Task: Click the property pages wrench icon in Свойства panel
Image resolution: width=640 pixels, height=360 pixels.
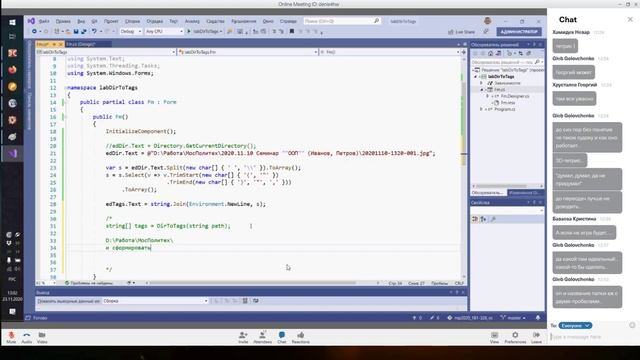Action: pos(493,219)
